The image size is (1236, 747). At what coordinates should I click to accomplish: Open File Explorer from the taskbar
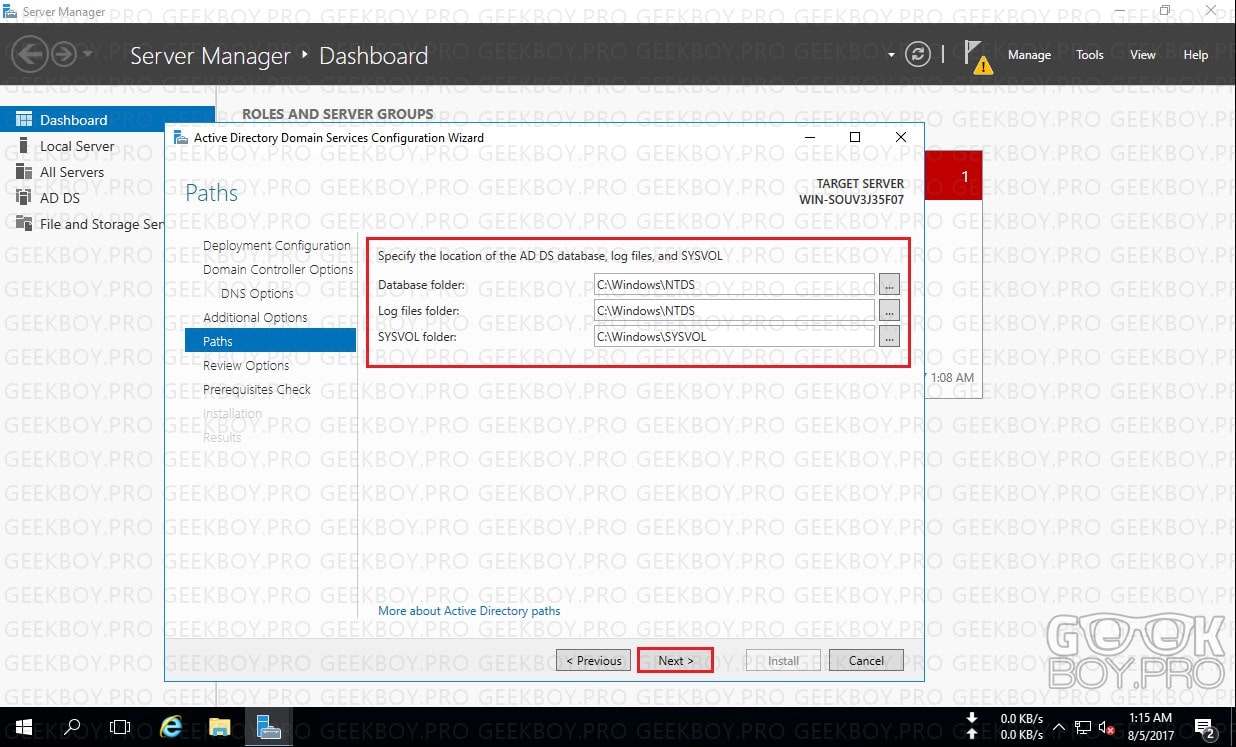pos(220,727)
